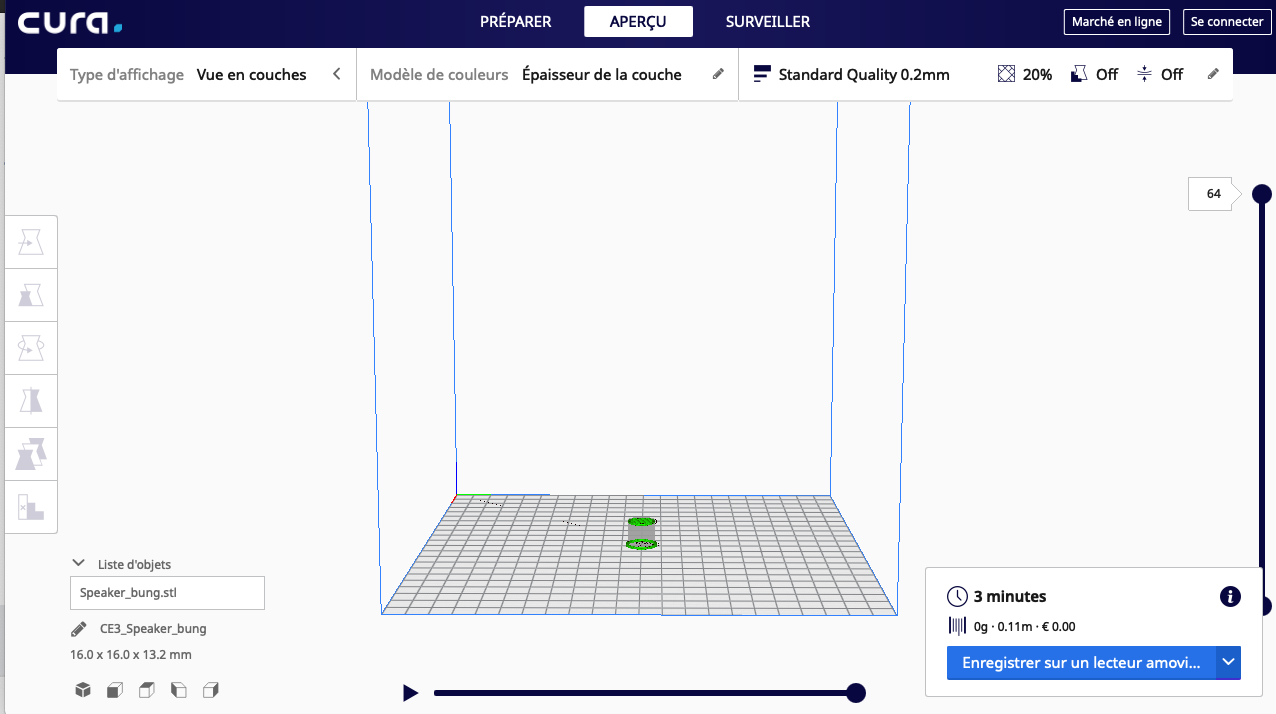The height and width of the screenshot is (714, 1276).
Task: Select the Rotate tool in the left toolbar
Action: 31,348
